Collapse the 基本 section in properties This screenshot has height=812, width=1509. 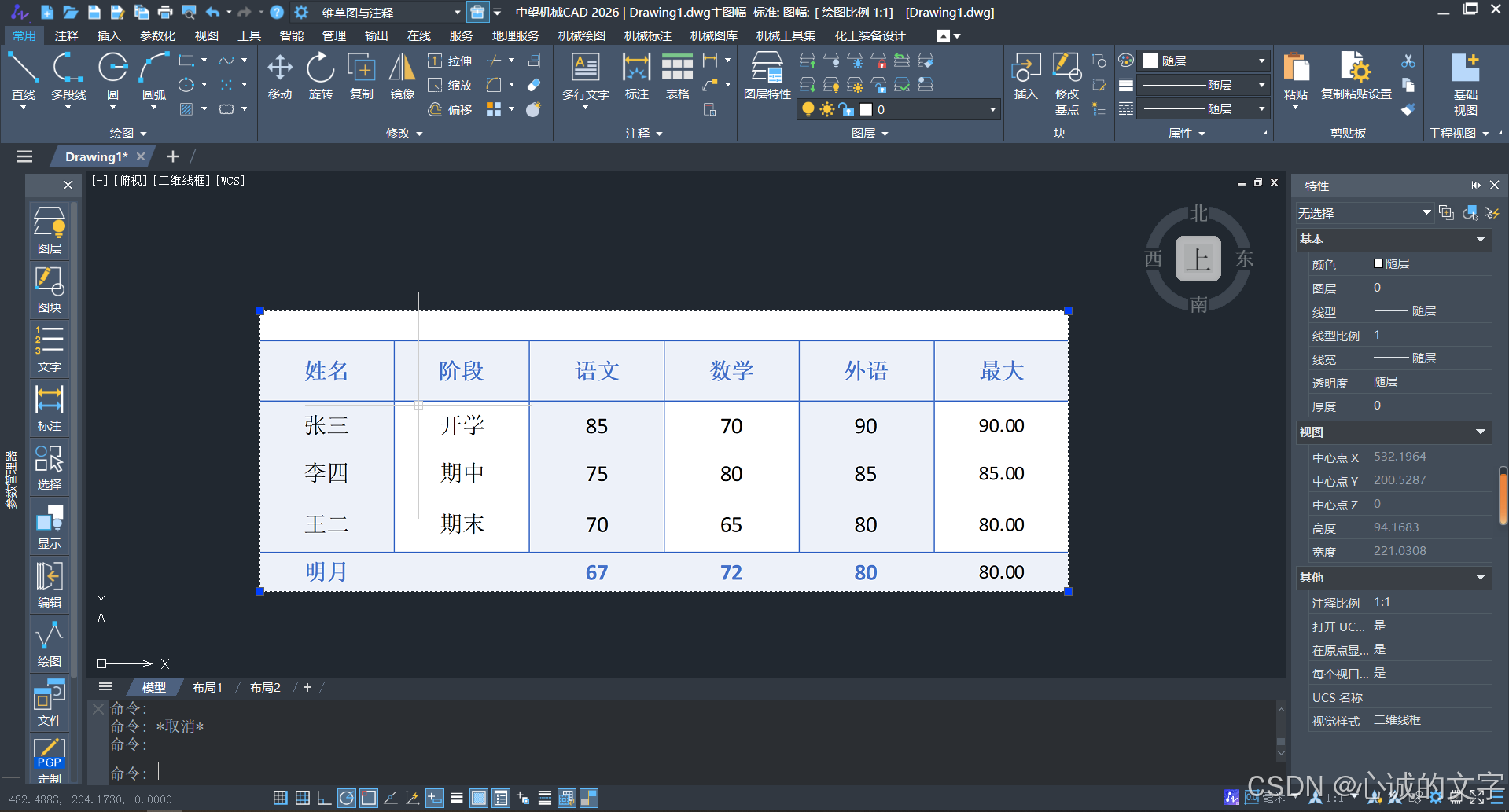(x=1393, y=239)
